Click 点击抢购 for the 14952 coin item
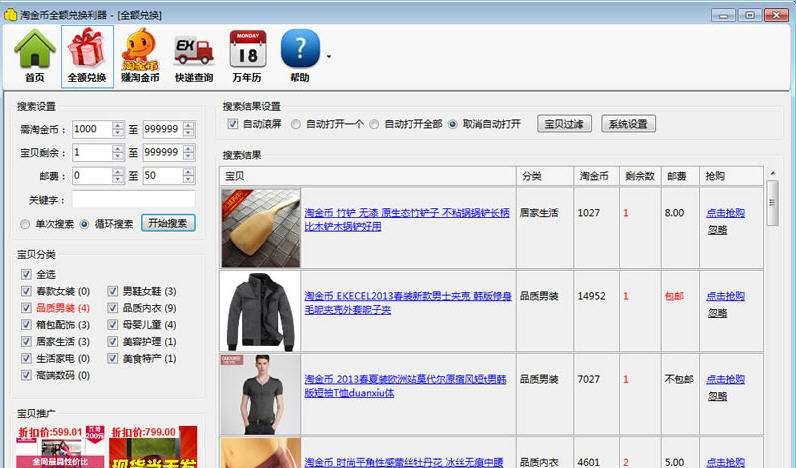 click(x=725, y=296)
